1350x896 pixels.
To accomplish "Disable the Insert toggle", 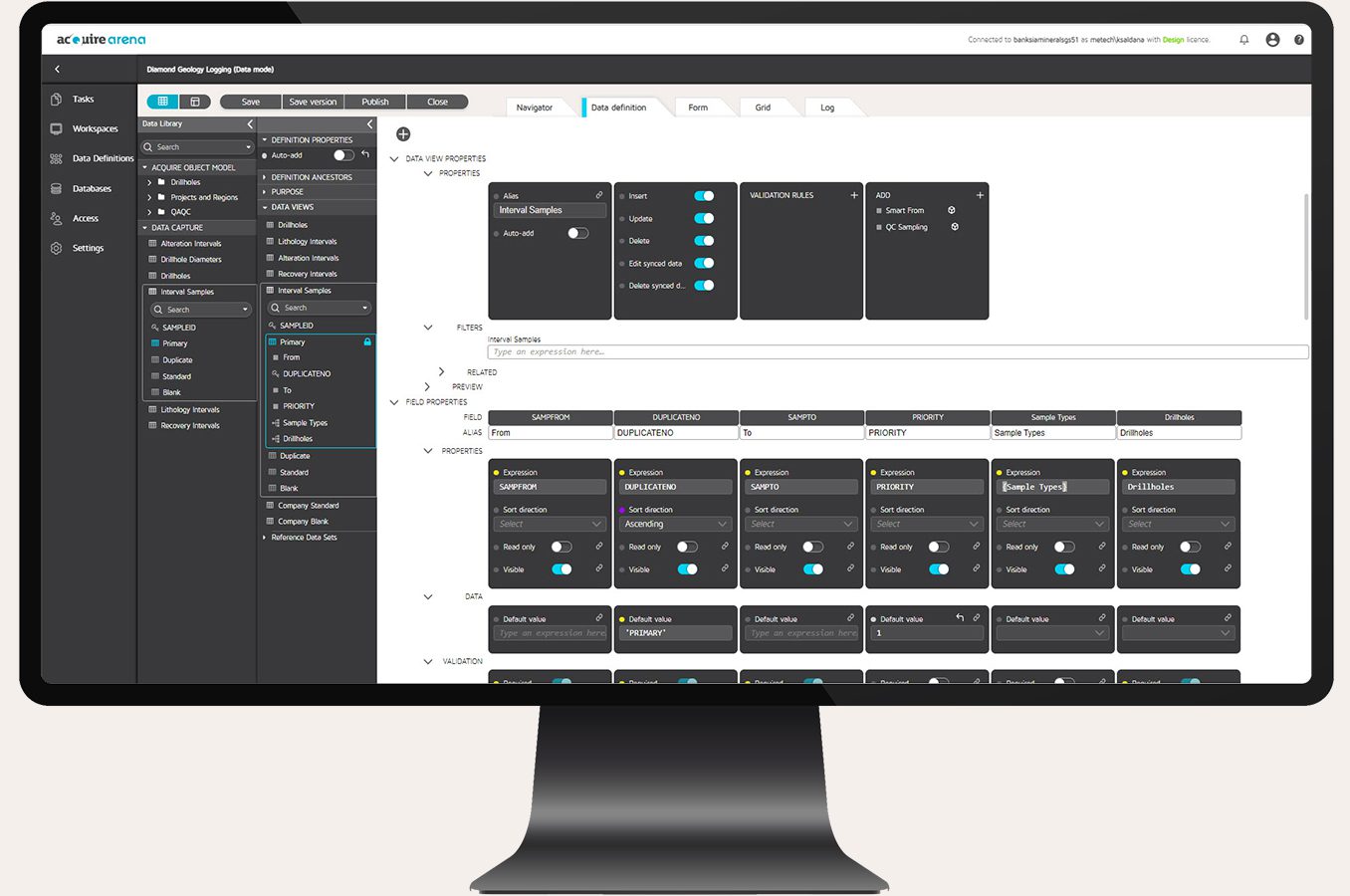I will 704,196.
